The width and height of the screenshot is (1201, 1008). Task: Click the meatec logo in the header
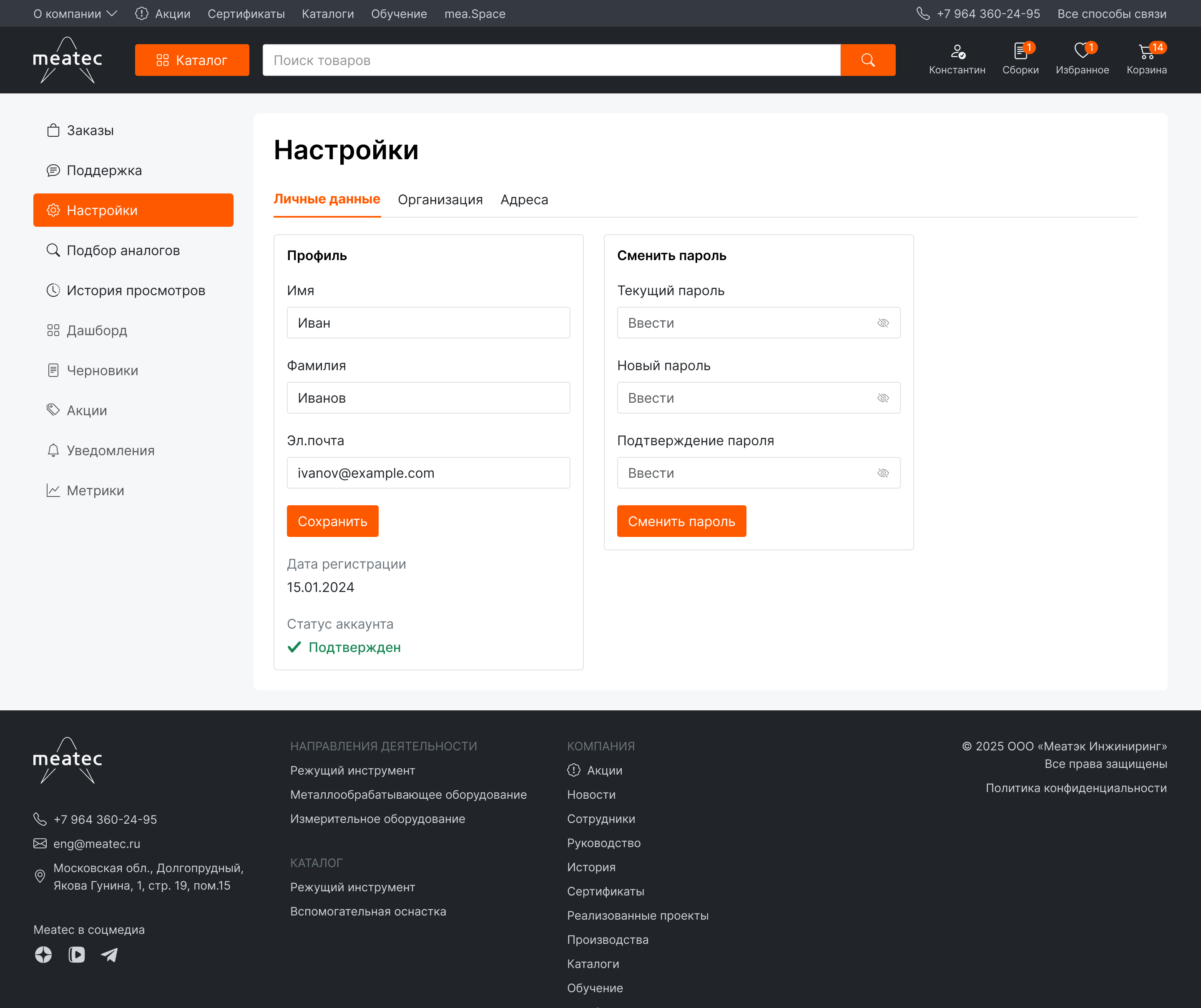[x=68, y=60]
